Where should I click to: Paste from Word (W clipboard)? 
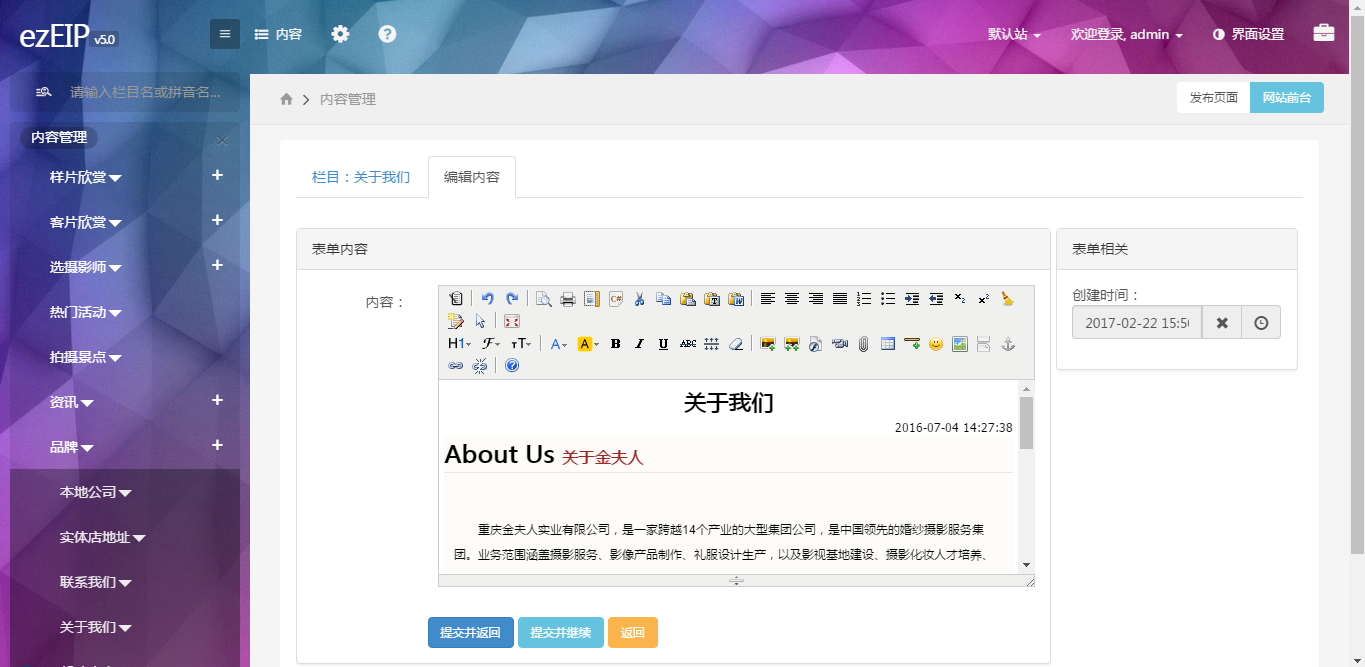tap(736, 298)
